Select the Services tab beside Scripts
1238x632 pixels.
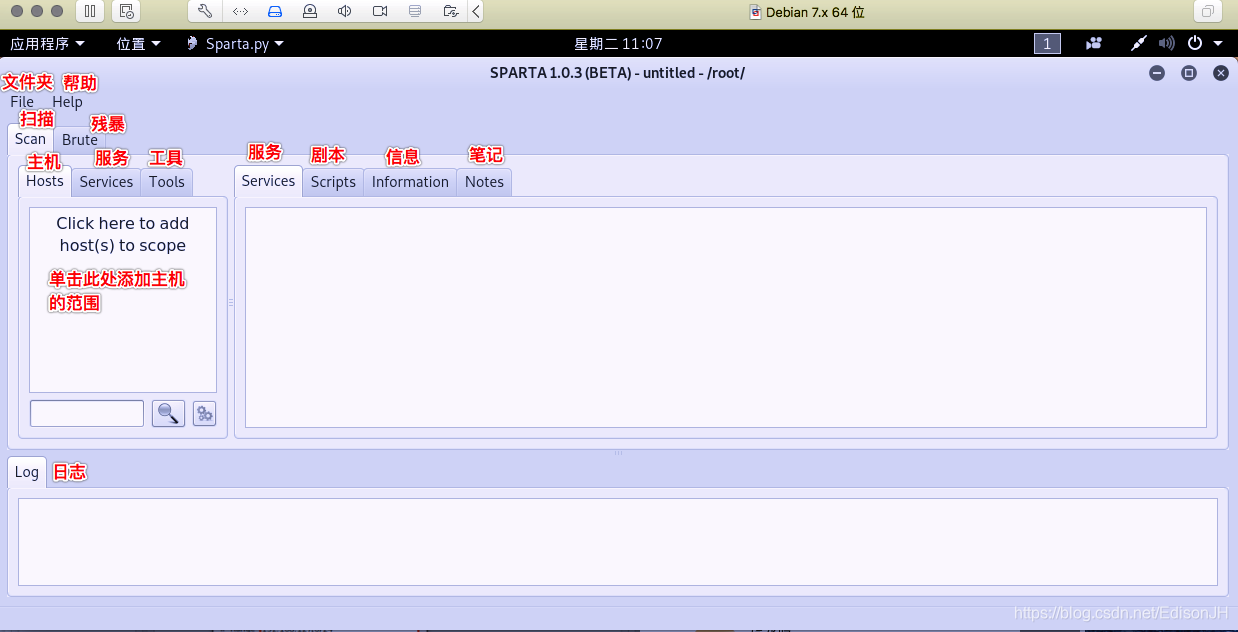268,181
